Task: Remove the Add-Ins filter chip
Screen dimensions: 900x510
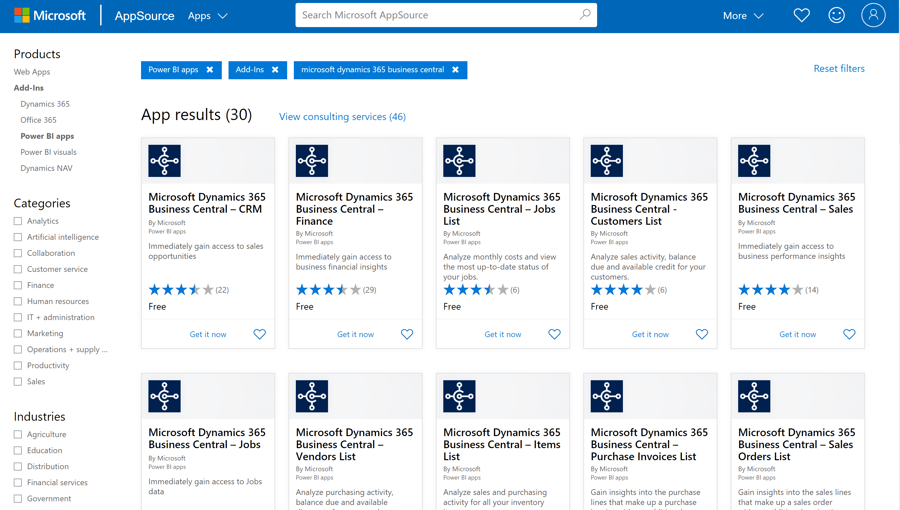Action: point(275,69)
